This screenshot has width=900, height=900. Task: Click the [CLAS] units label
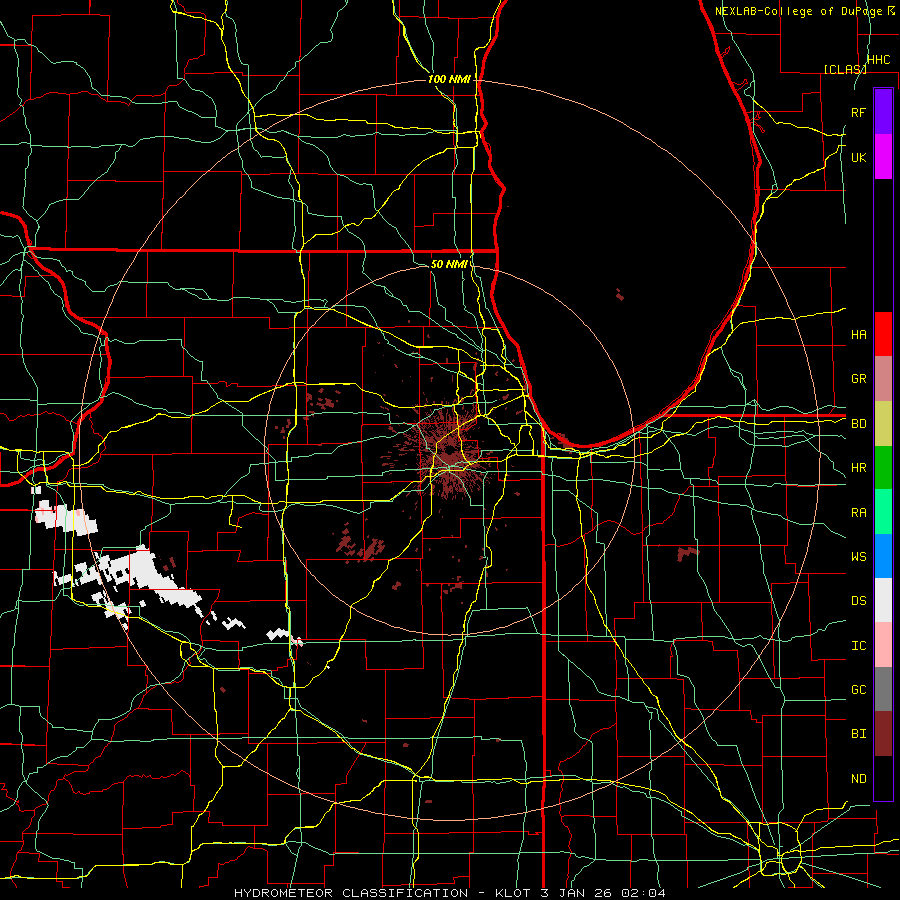pyautogui.click(x=845, y=69)
